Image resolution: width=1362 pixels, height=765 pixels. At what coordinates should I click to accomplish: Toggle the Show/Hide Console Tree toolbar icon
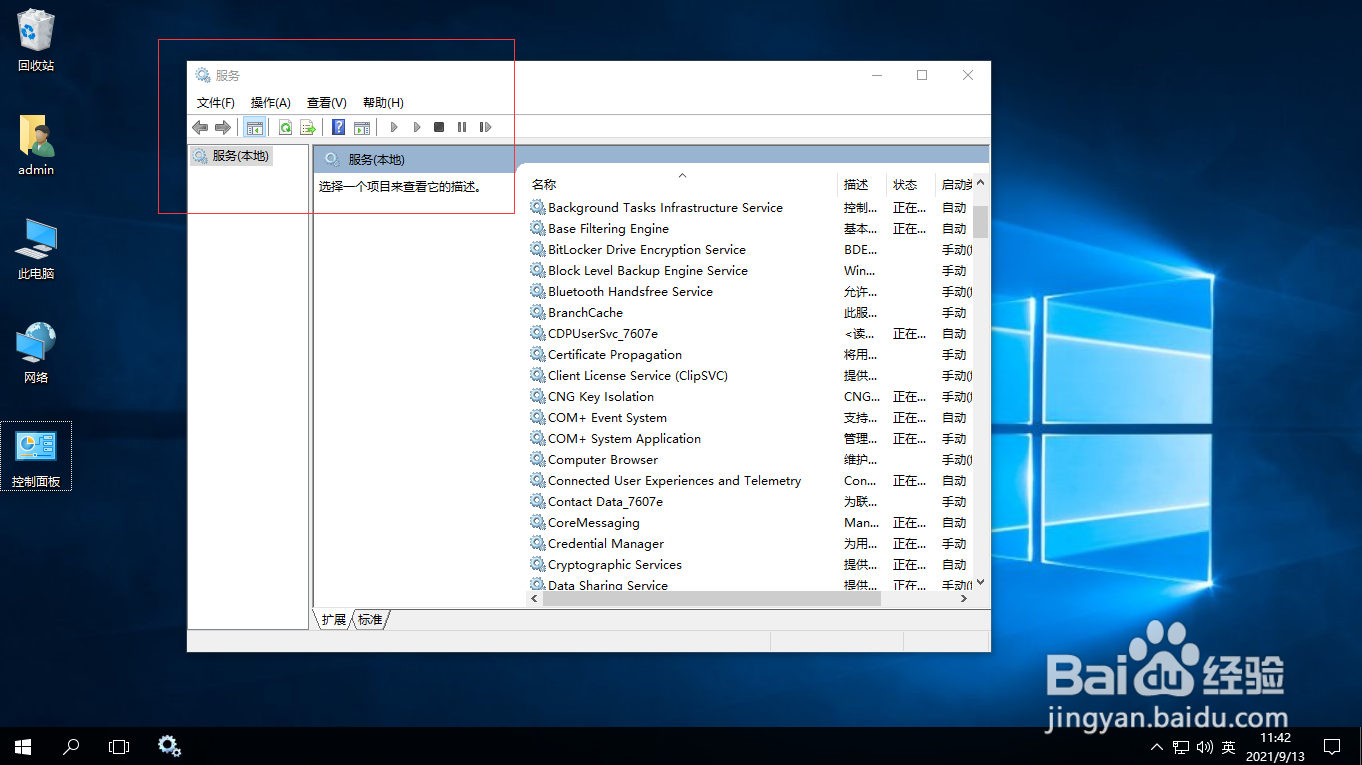(255, 127)
